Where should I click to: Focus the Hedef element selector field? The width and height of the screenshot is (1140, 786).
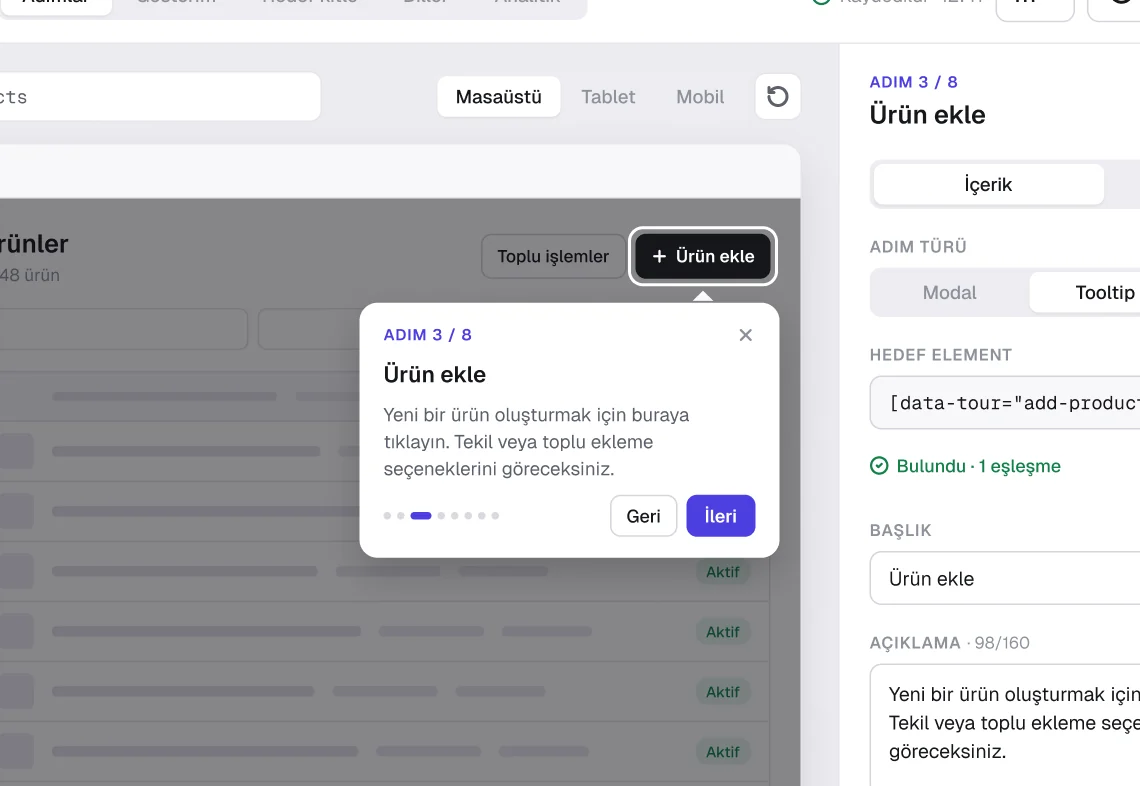click(x=1005, y=403)
